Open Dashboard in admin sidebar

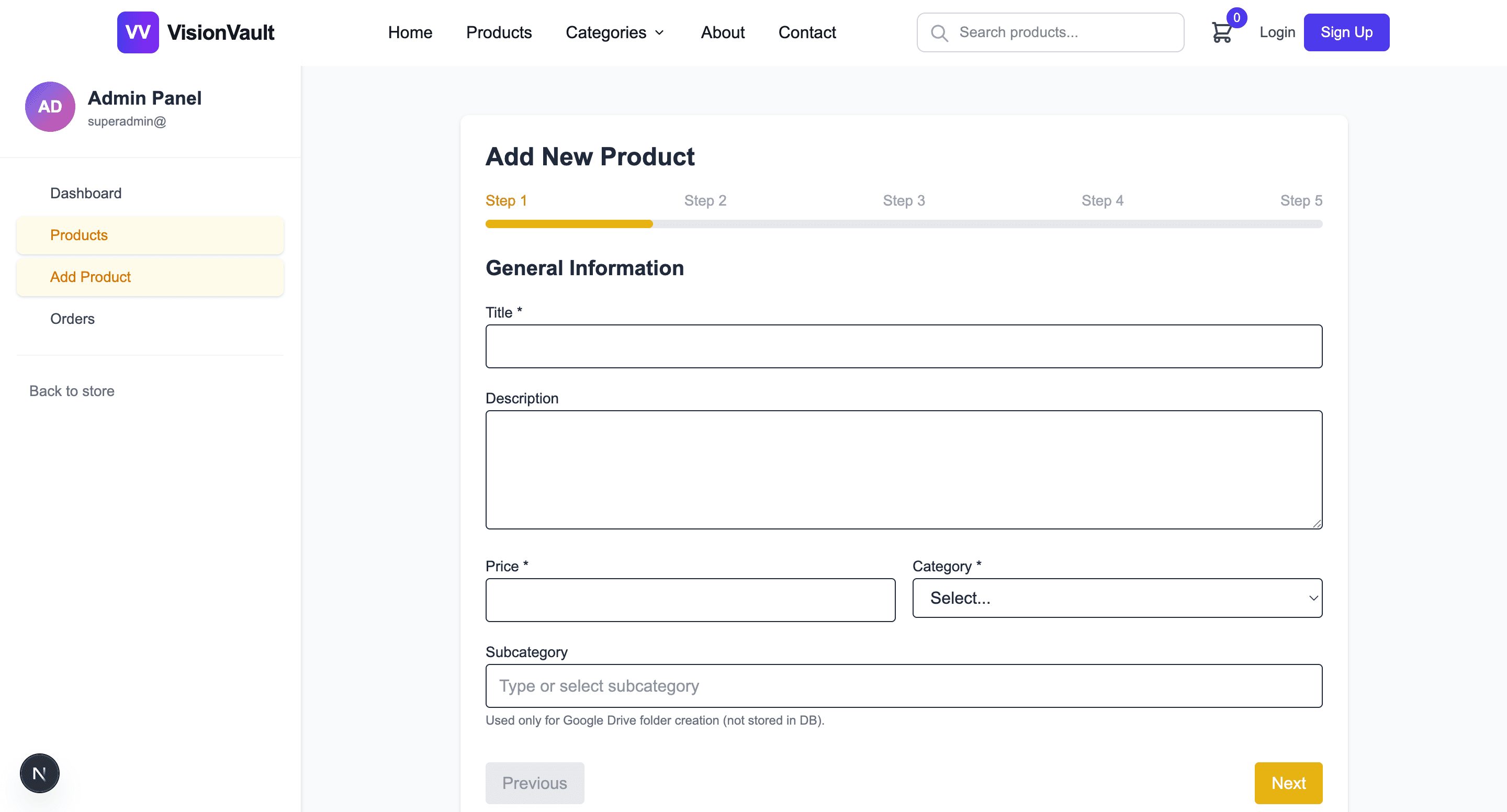(85, 193)
